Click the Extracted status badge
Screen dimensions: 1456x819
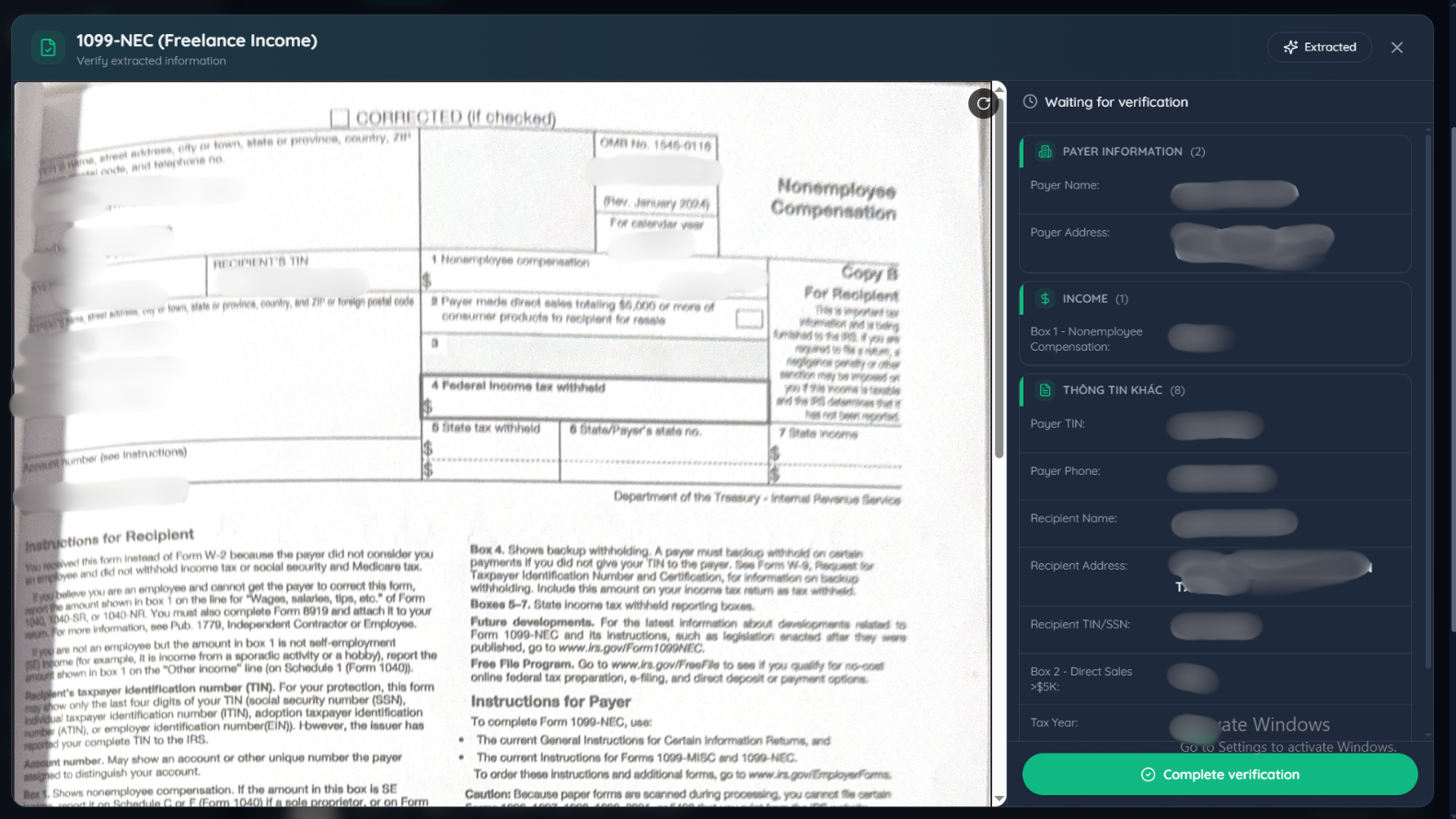coord(1319,47)
